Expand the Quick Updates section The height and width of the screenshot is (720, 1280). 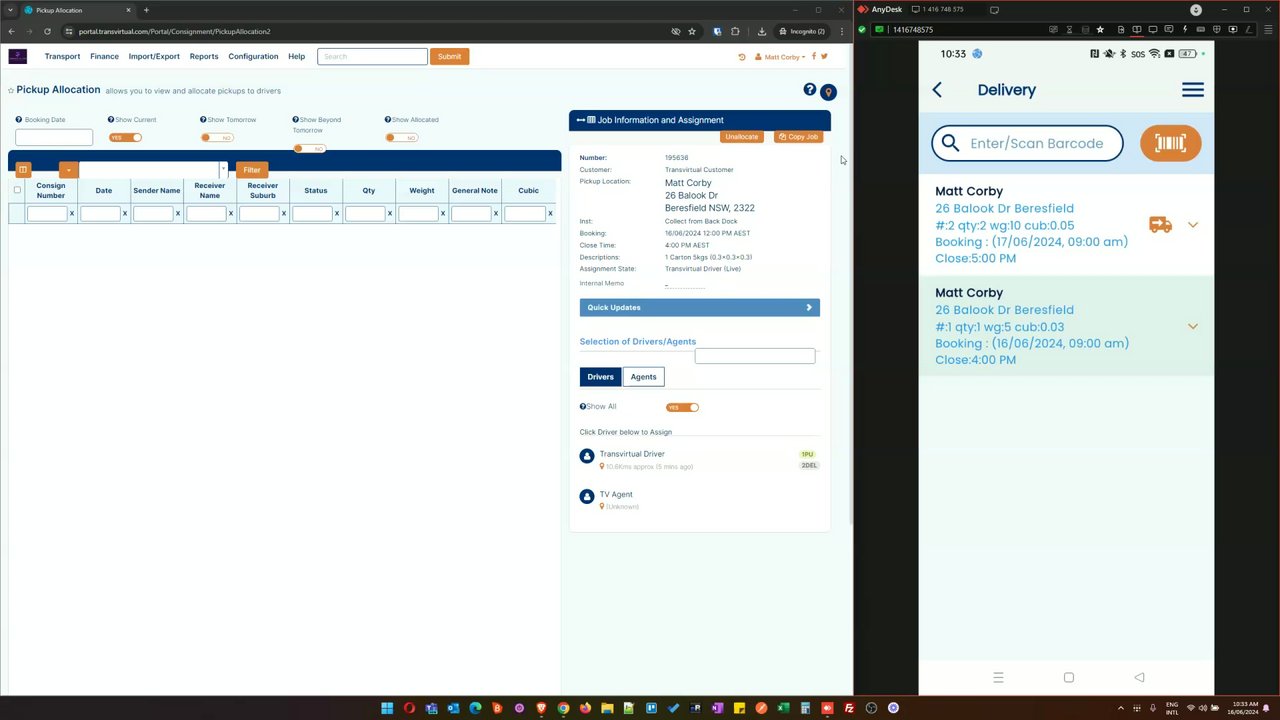pos(699,307)
